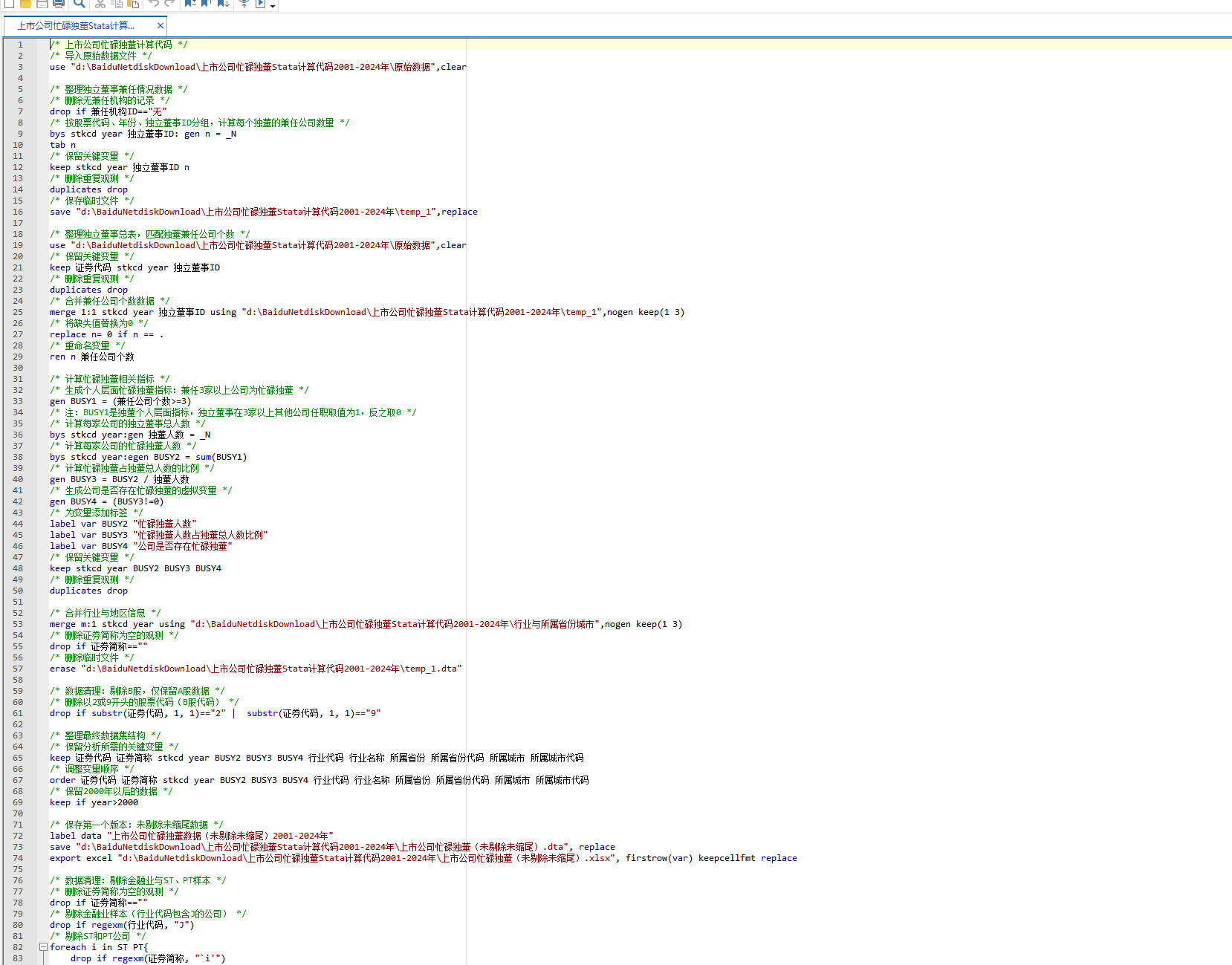Click the comment '将缺失值替换为0'
1232x965 pixels.
[x=99, y=323]
